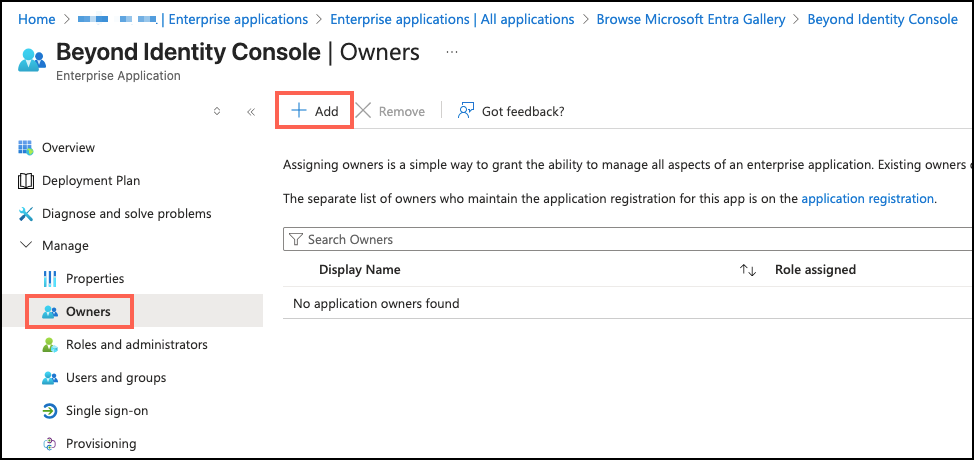Click the No application owners found row
Viewport: 974px width, 460px height.
pyautogui.click(x=628, y=304)
